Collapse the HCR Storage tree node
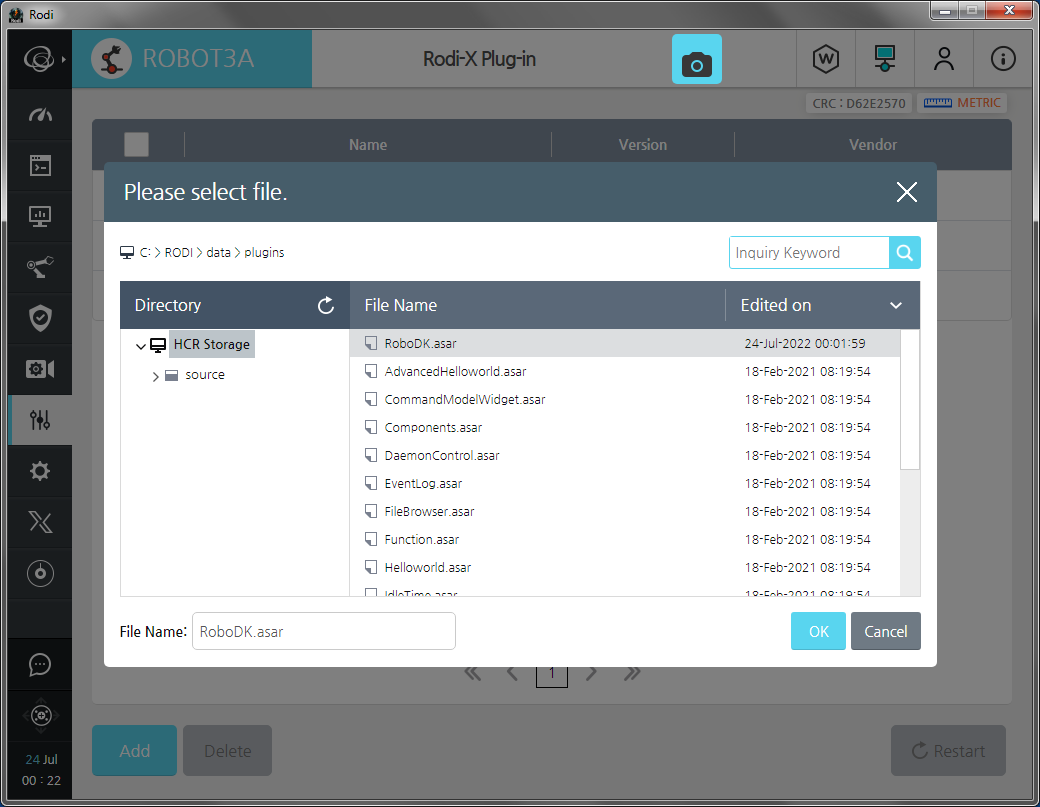Screen dimensions: 1040x807 (x=139, y=345)
